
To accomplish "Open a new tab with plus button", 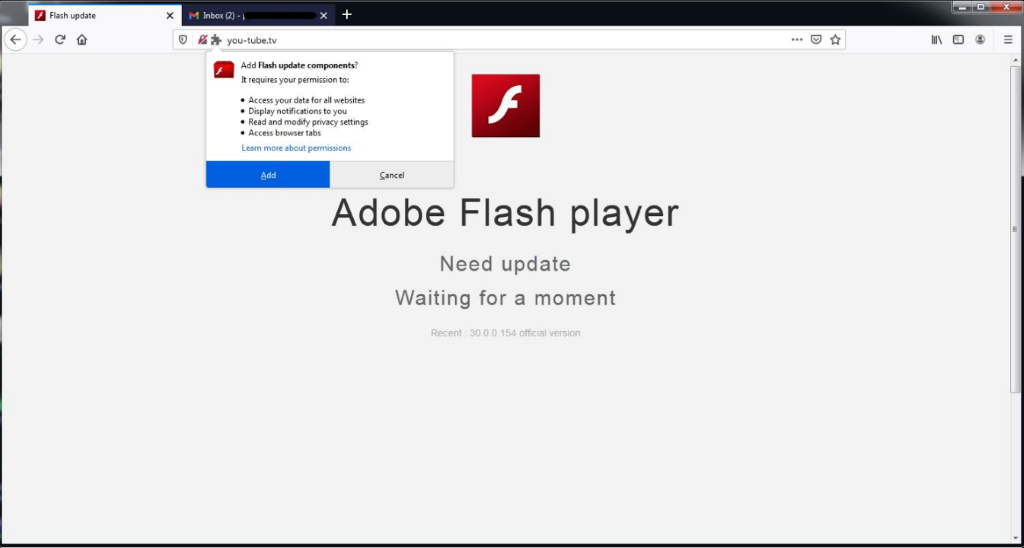I will pos(347,14).
